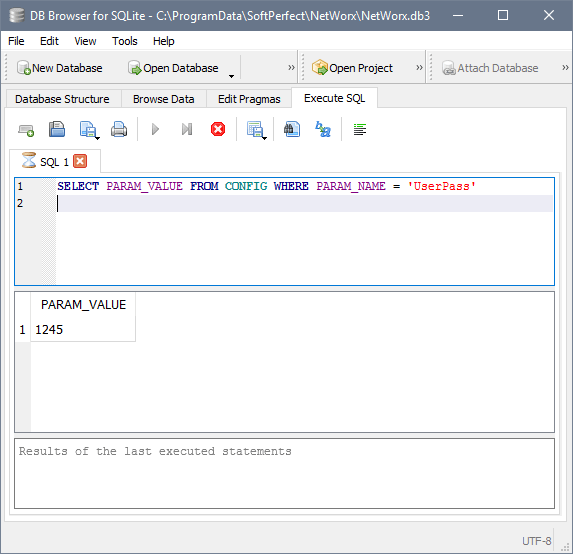
Task: Select the result cell 1245
Action: 83,330
